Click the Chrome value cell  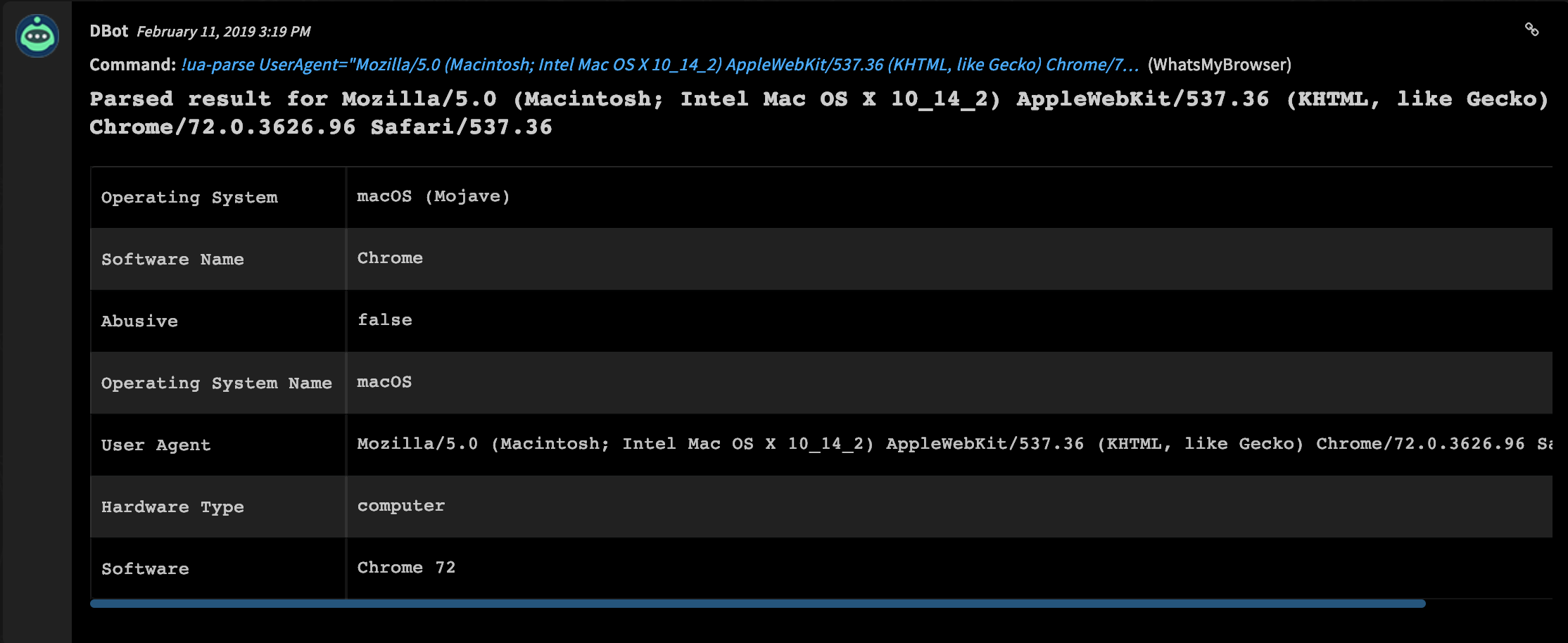[390, 258]
